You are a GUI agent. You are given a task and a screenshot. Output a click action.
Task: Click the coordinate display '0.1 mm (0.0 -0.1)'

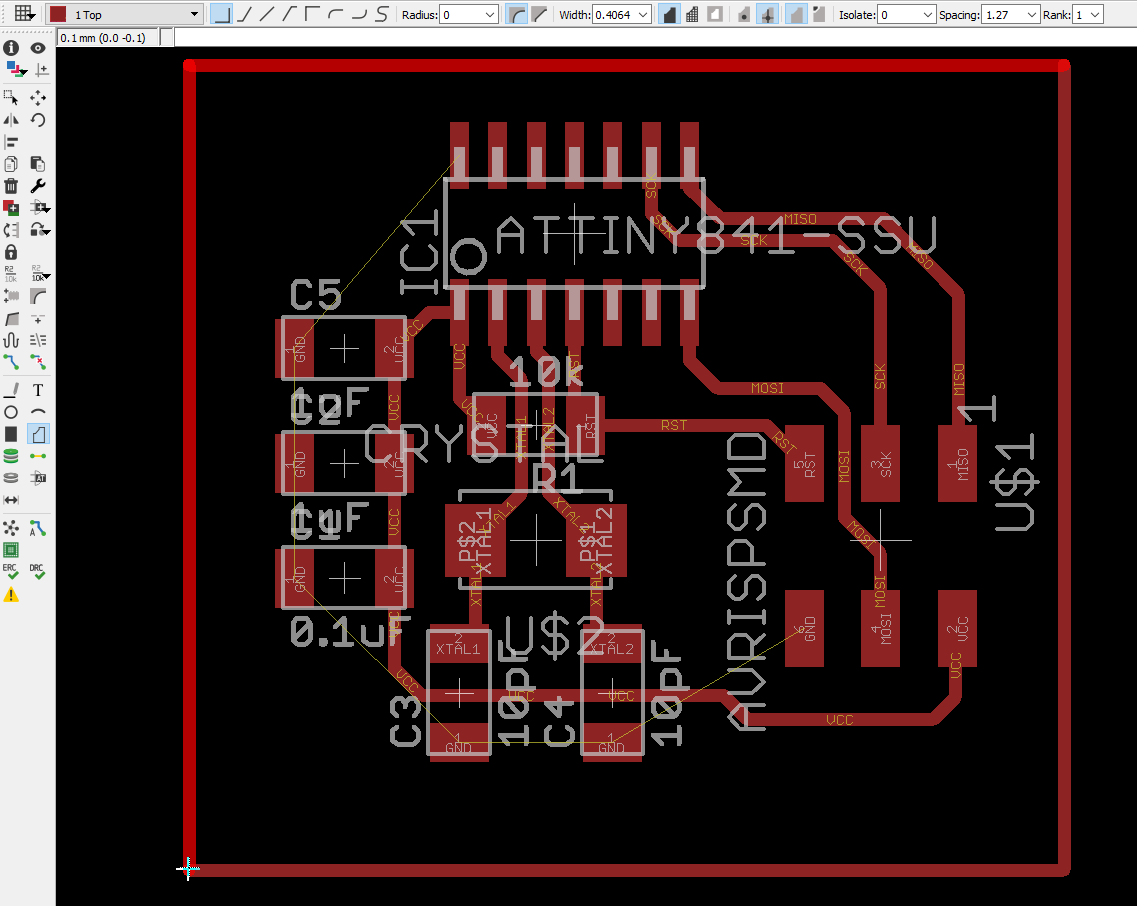pos(107,37)
